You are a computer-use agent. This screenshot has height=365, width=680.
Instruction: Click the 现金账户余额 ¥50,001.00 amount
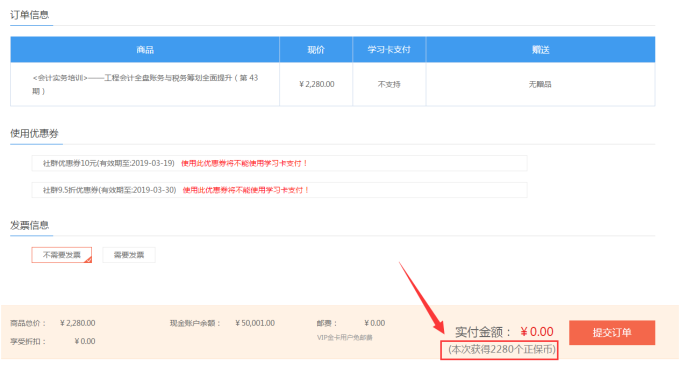[x=255, y=323]
